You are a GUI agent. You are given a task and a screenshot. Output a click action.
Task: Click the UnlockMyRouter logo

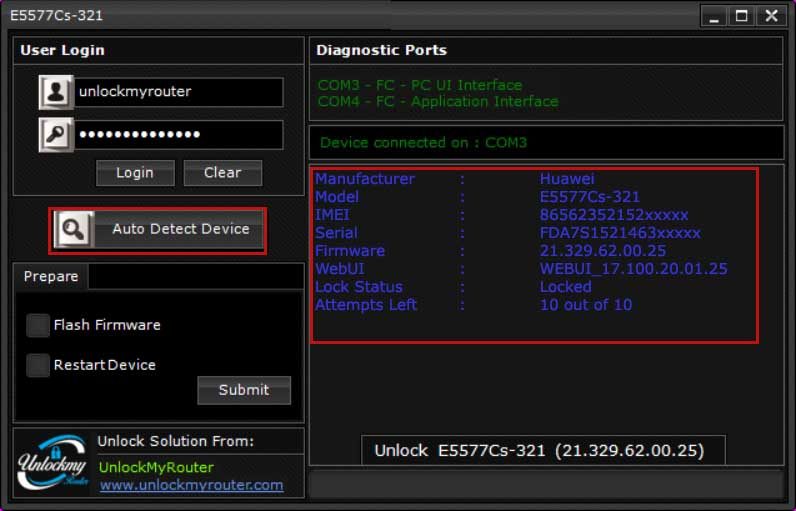point(53,462)
